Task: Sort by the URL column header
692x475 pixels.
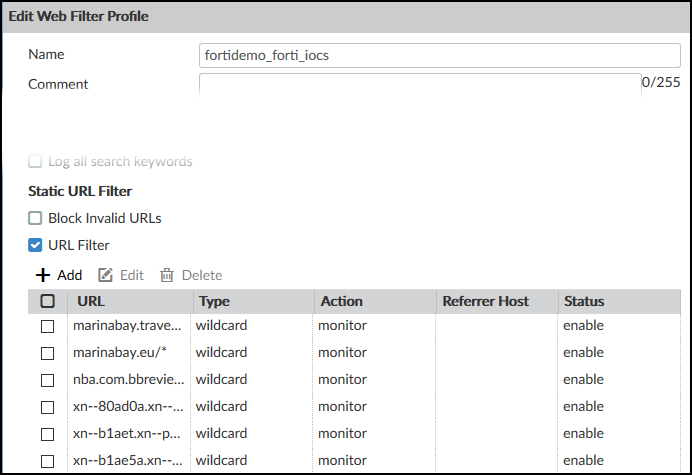Action: point(91,301)
